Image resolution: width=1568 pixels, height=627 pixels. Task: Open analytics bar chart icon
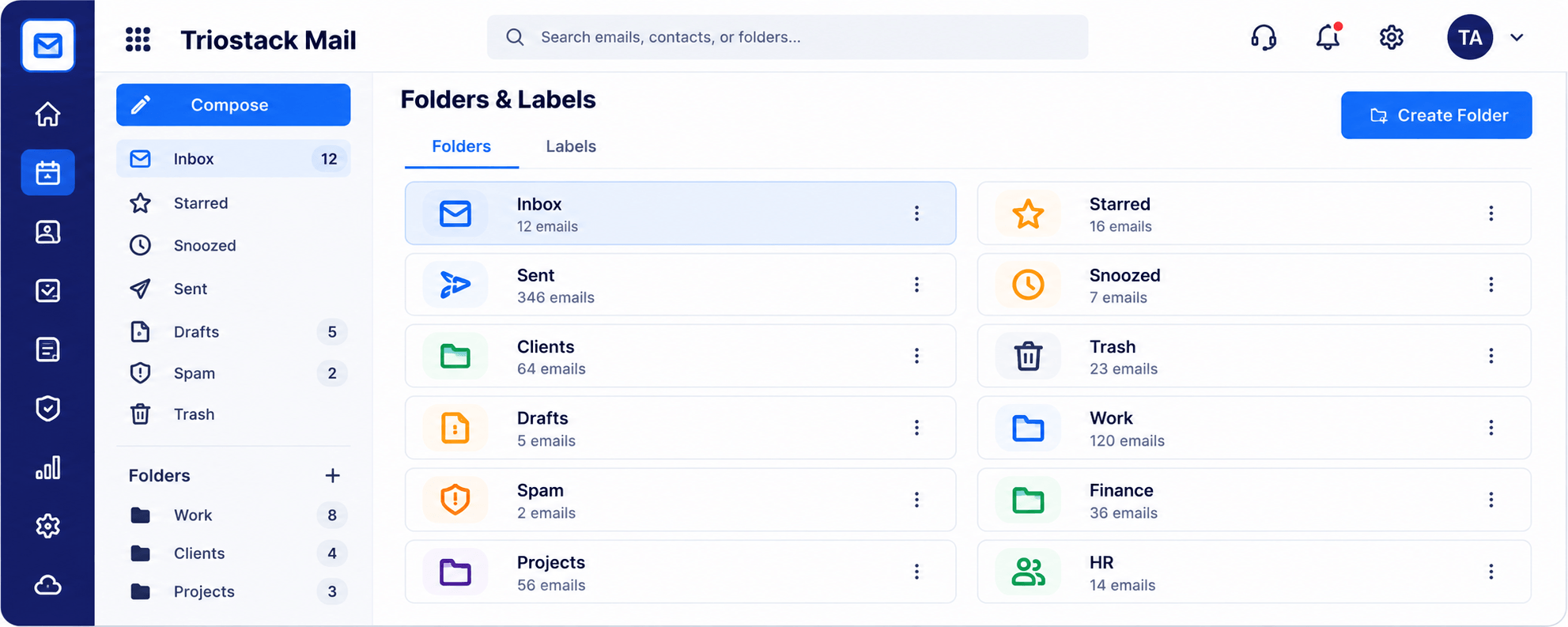click(x=47, y=467)
